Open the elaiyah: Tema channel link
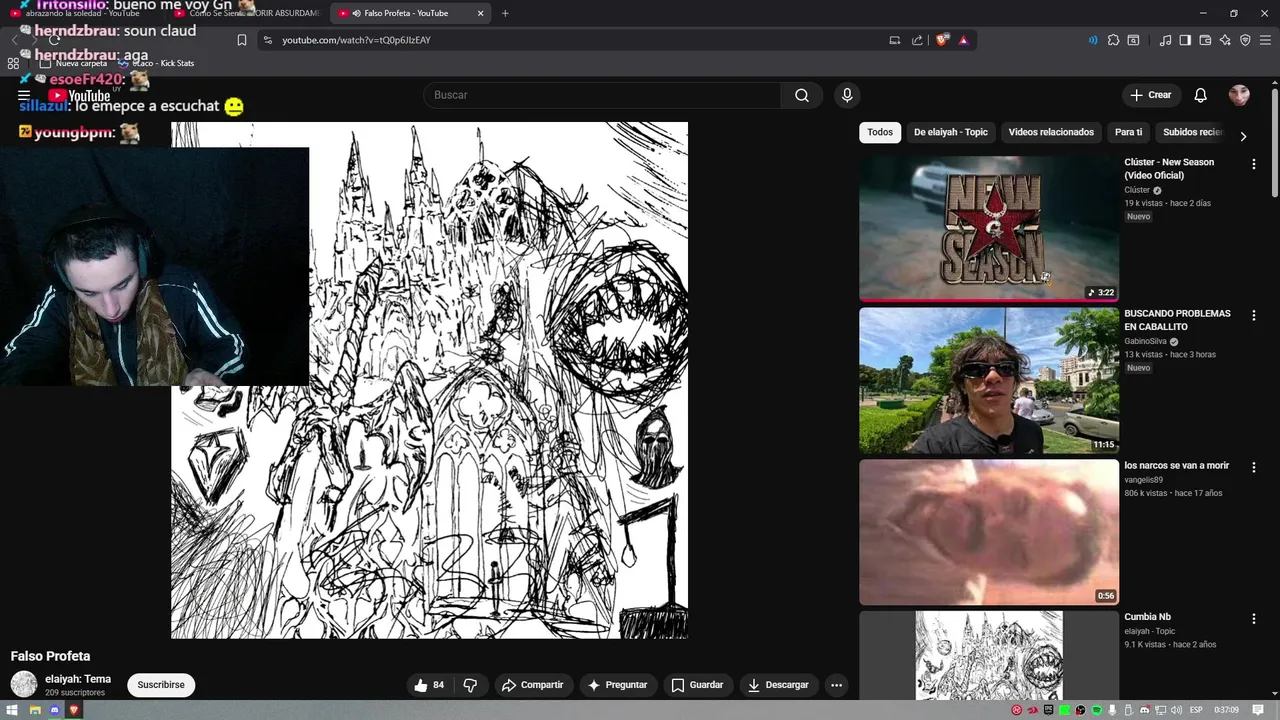Image resolution: width=1280 pixels, height=720 pixels. coord(78,679)
